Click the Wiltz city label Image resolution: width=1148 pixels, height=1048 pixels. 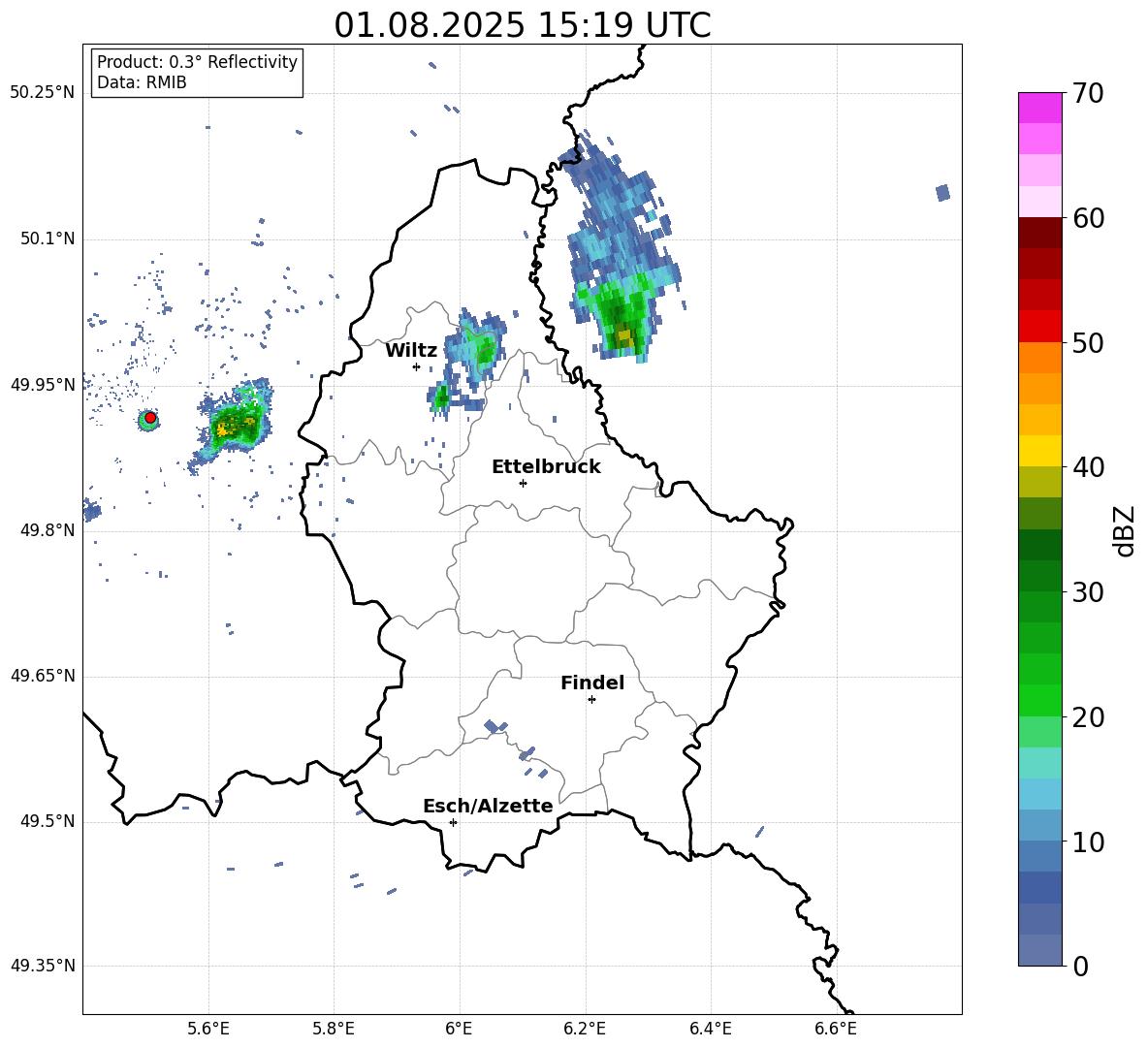411,351
